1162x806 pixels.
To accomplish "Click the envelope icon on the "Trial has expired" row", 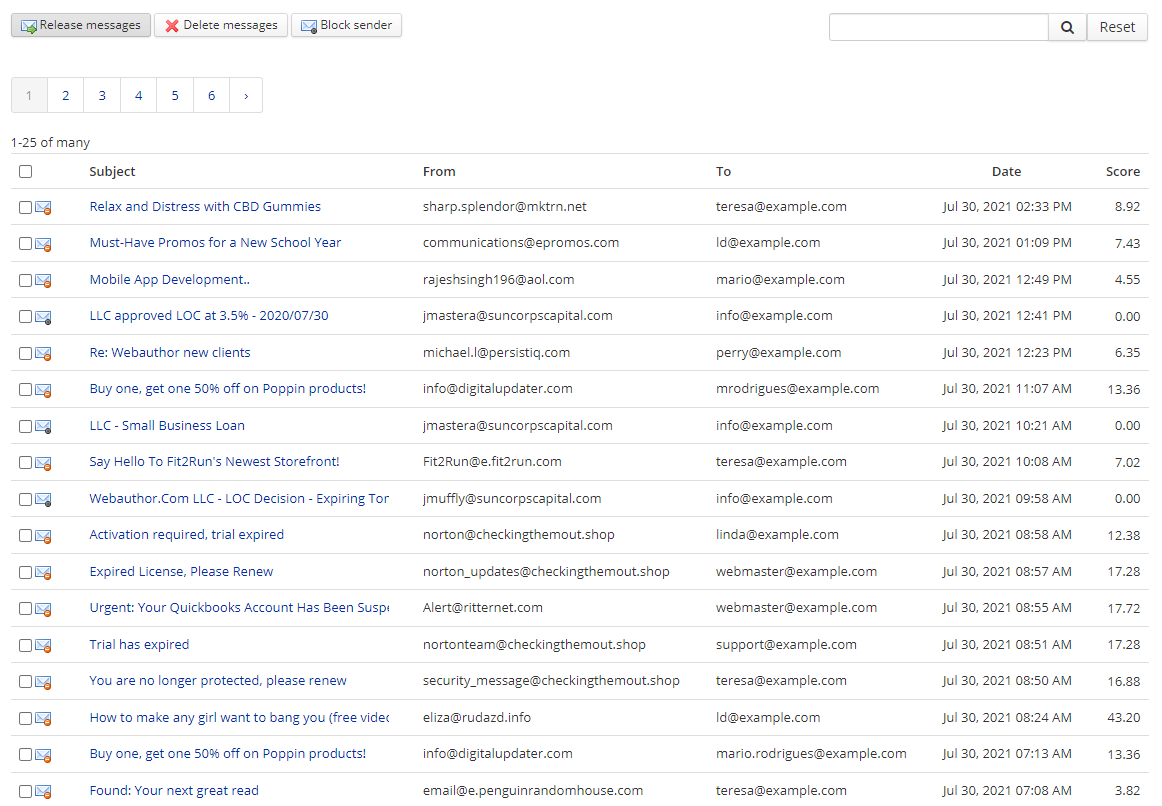I will 41,645.
